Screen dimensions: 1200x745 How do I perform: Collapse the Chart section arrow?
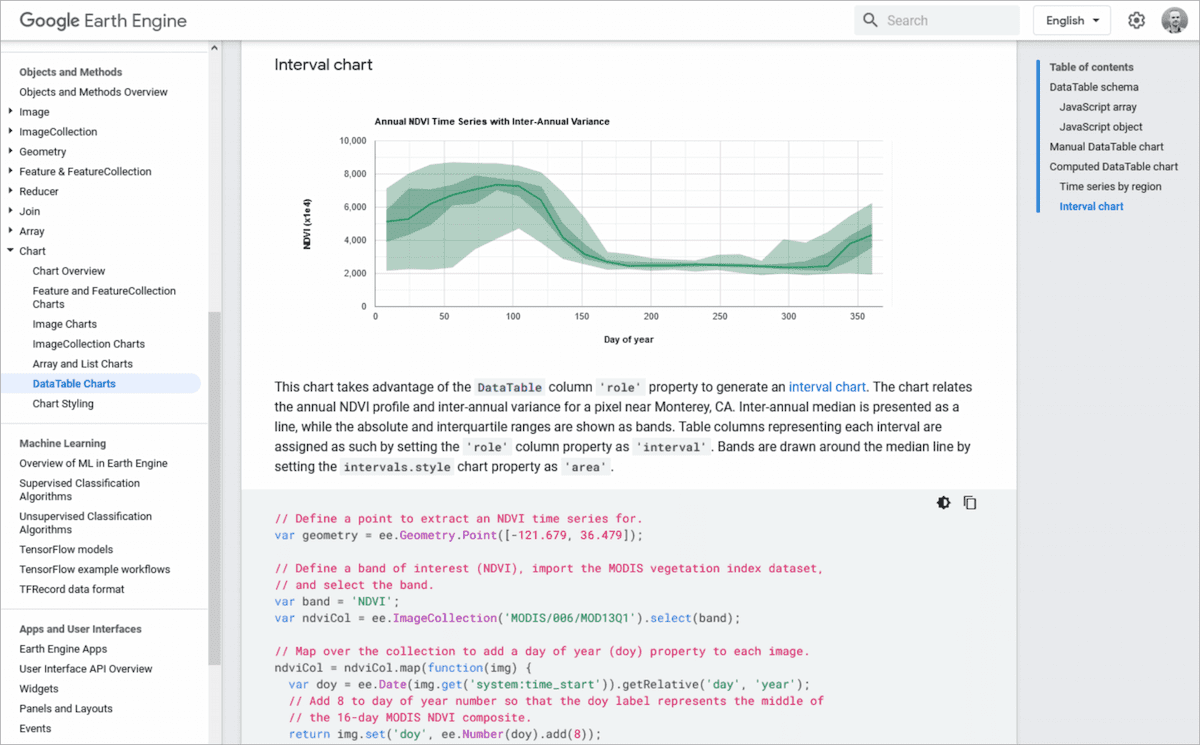[x=10, y=251]
